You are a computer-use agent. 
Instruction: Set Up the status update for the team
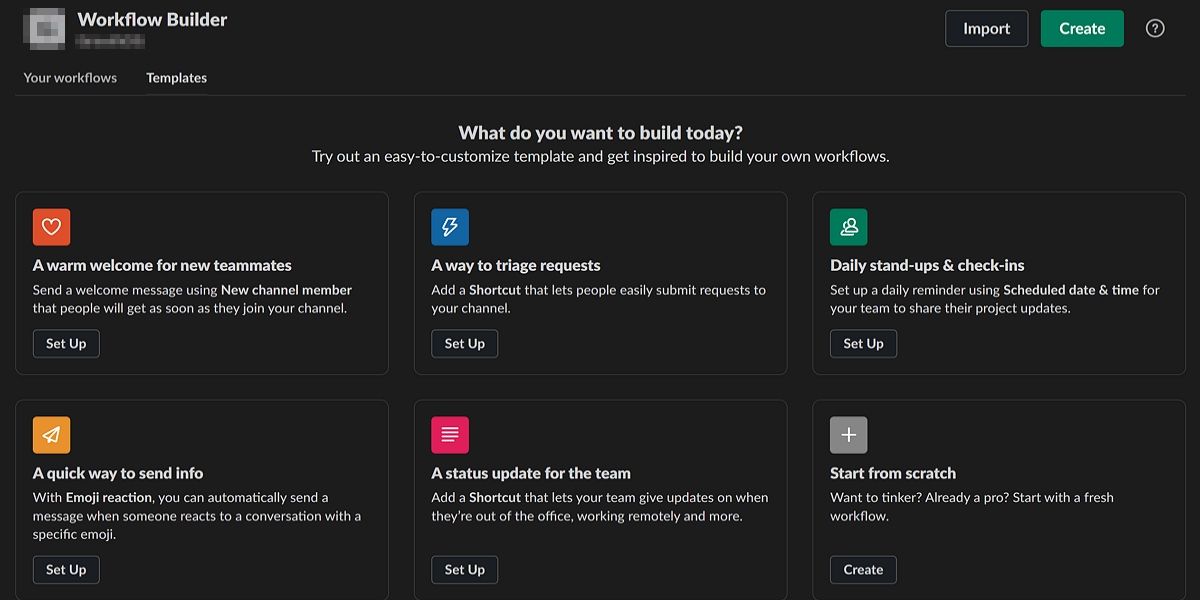(x=464, y=569)
